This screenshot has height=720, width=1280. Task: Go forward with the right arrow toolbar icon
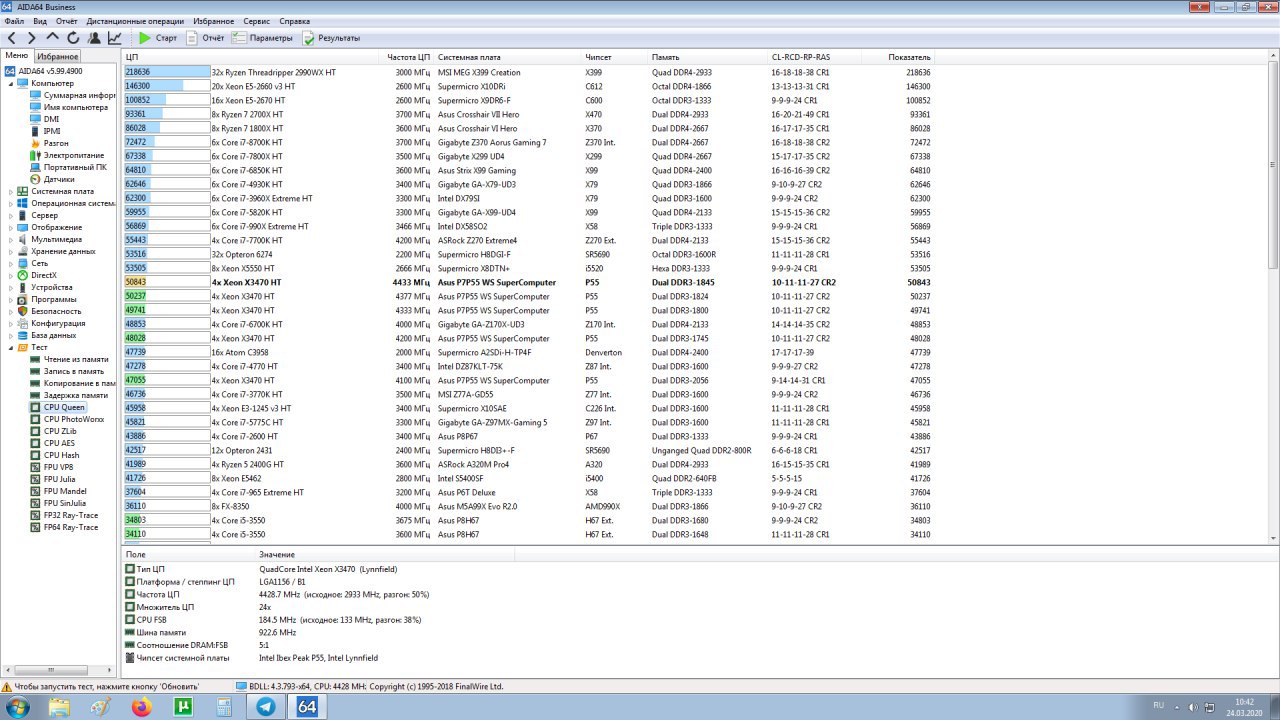(32, 38)
